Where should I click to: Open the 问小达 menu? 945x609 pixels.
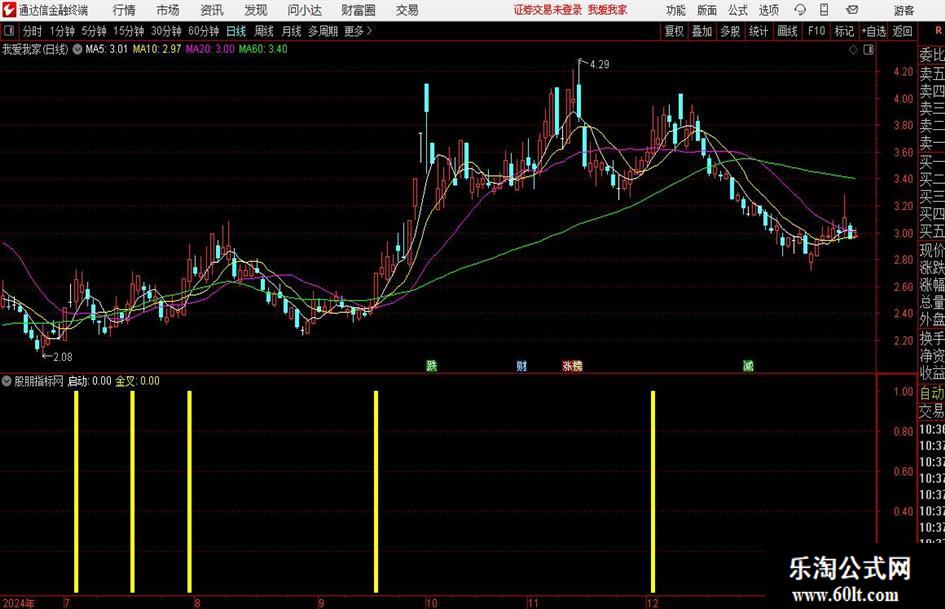point(304,10)
